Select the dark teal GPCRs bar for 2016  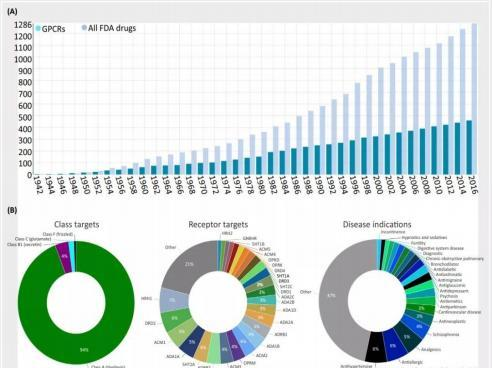[x=469, y=147]
